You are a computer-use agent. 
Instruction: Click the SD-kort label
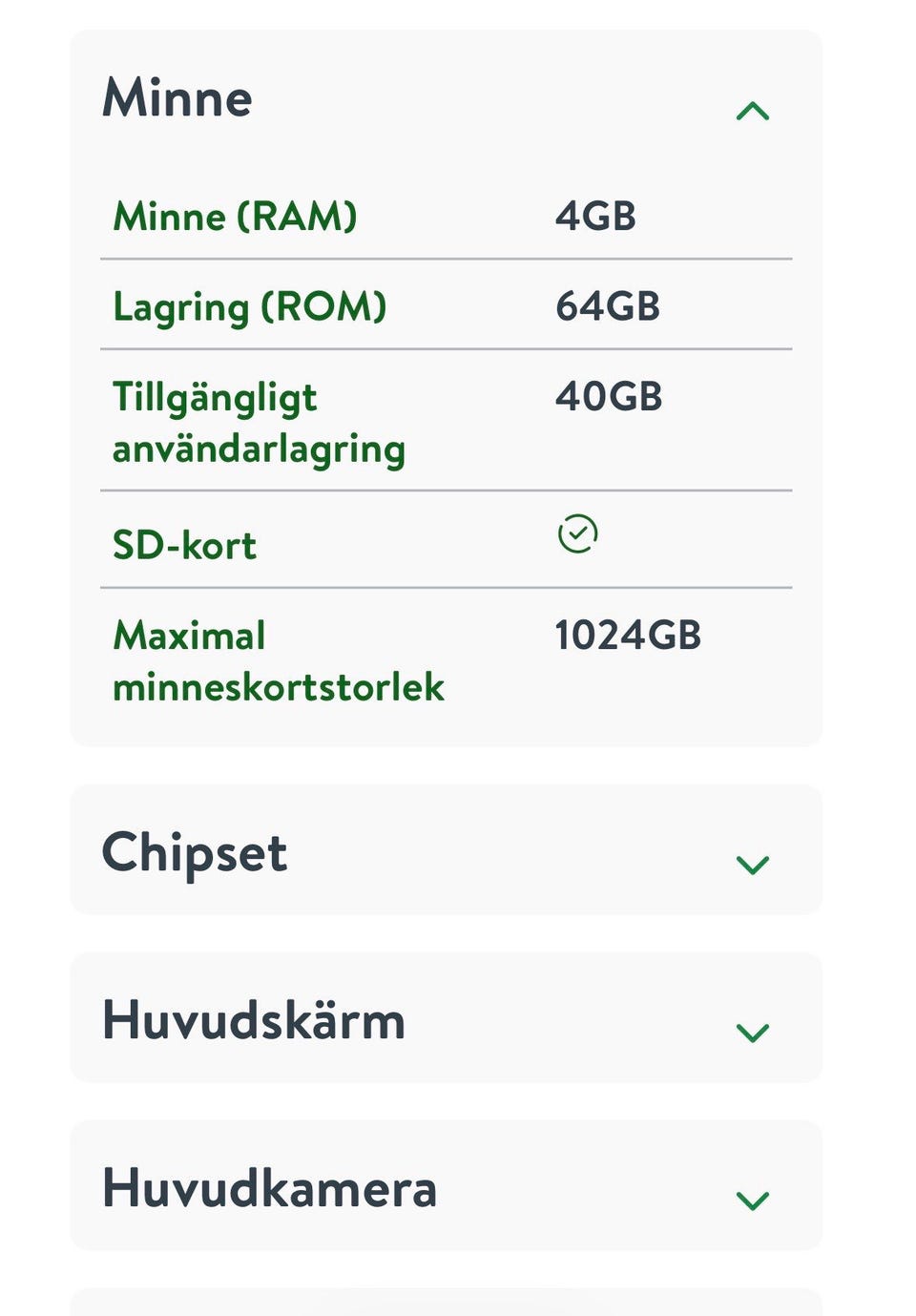(x=184, y=545)
